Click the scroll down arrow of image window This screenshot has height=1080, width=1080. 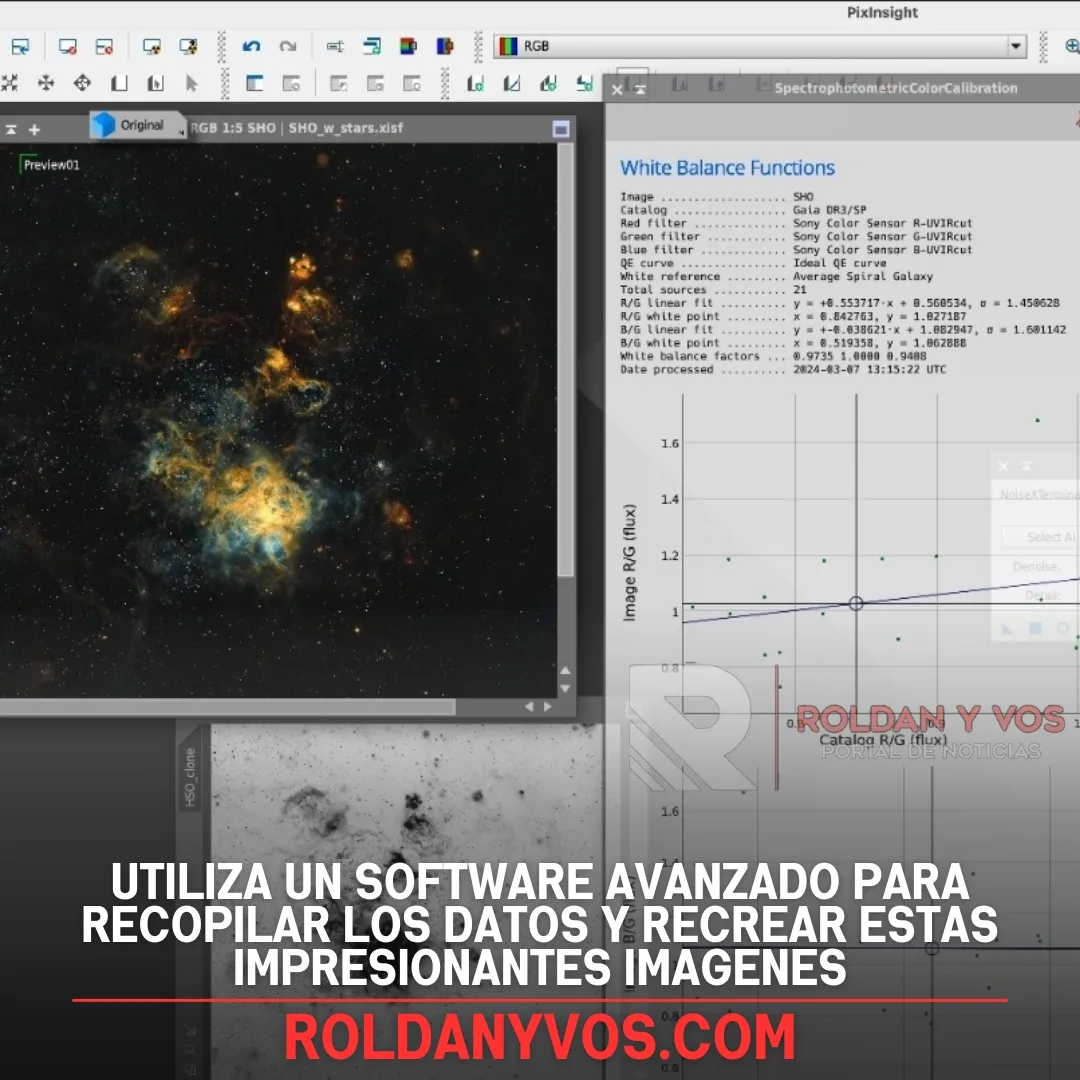pyautogui.click(x=565, y=688)
